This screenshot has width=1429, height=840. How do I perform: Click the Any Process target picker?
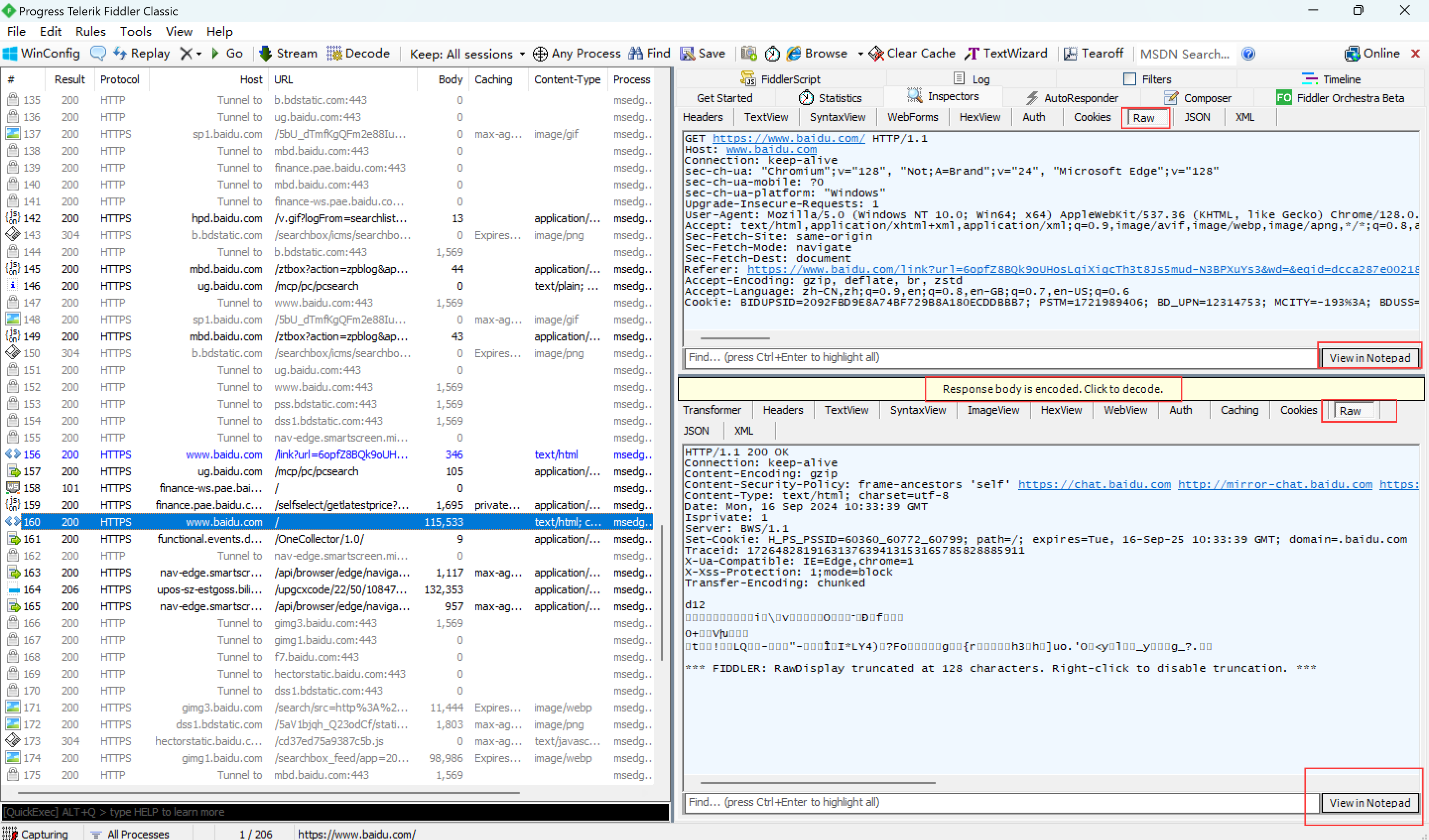[577, 53]
